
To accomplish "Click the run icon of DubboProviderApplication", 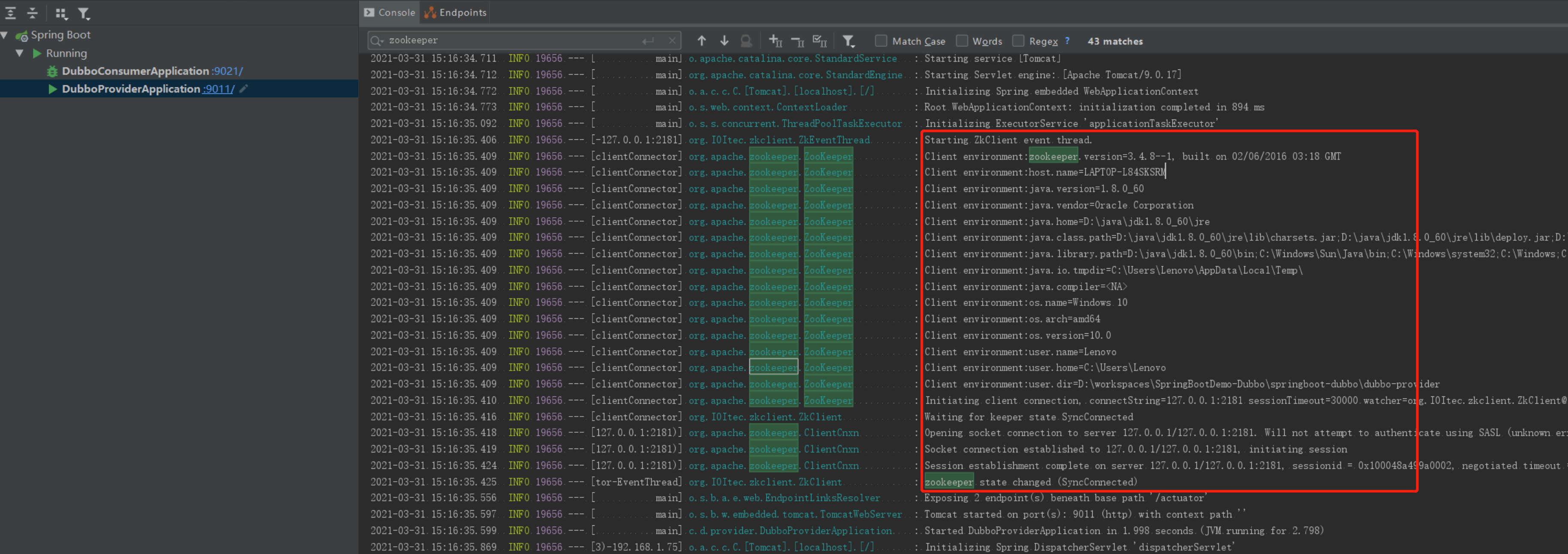I will 53,89.
